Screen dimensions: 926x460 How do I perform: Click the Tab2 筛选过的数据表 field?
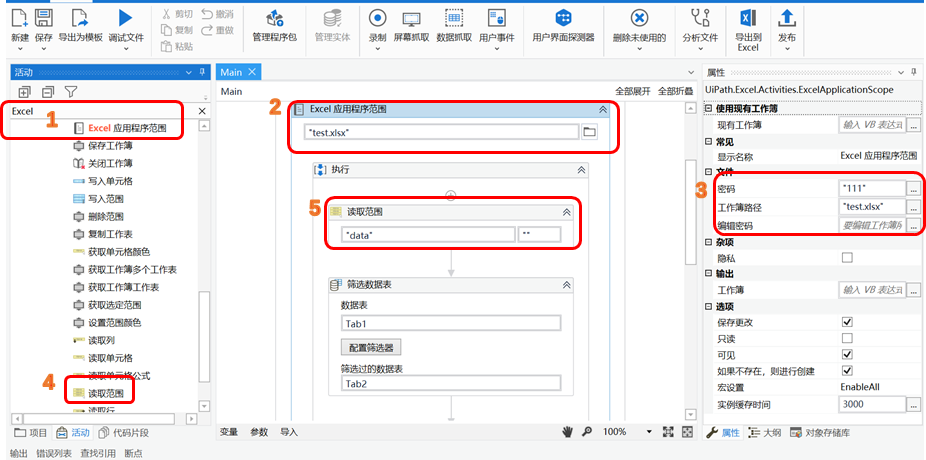(x=451, y=383)
